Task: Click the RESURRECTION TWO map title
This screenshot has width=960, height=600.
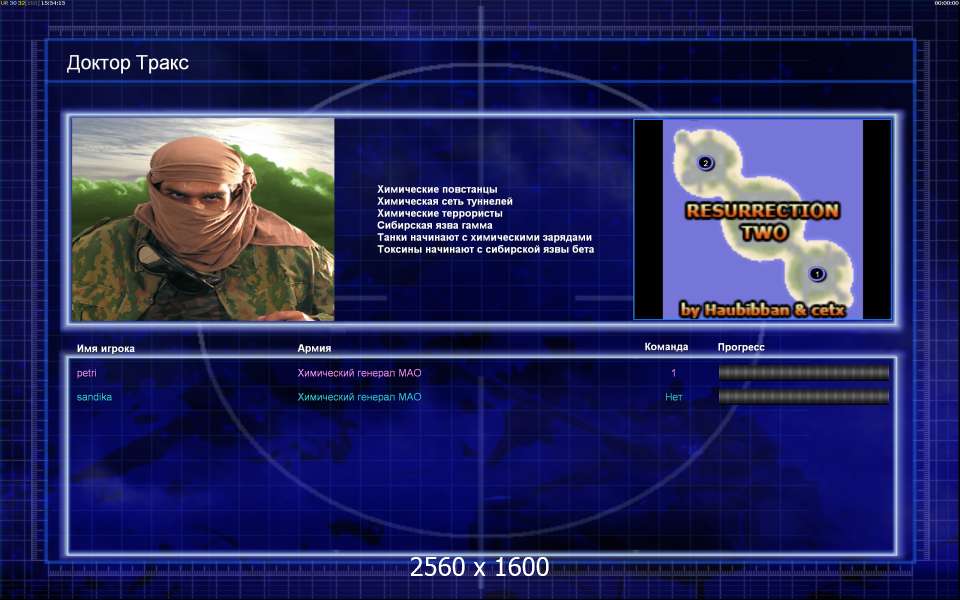Action: (x=763, y=222)
